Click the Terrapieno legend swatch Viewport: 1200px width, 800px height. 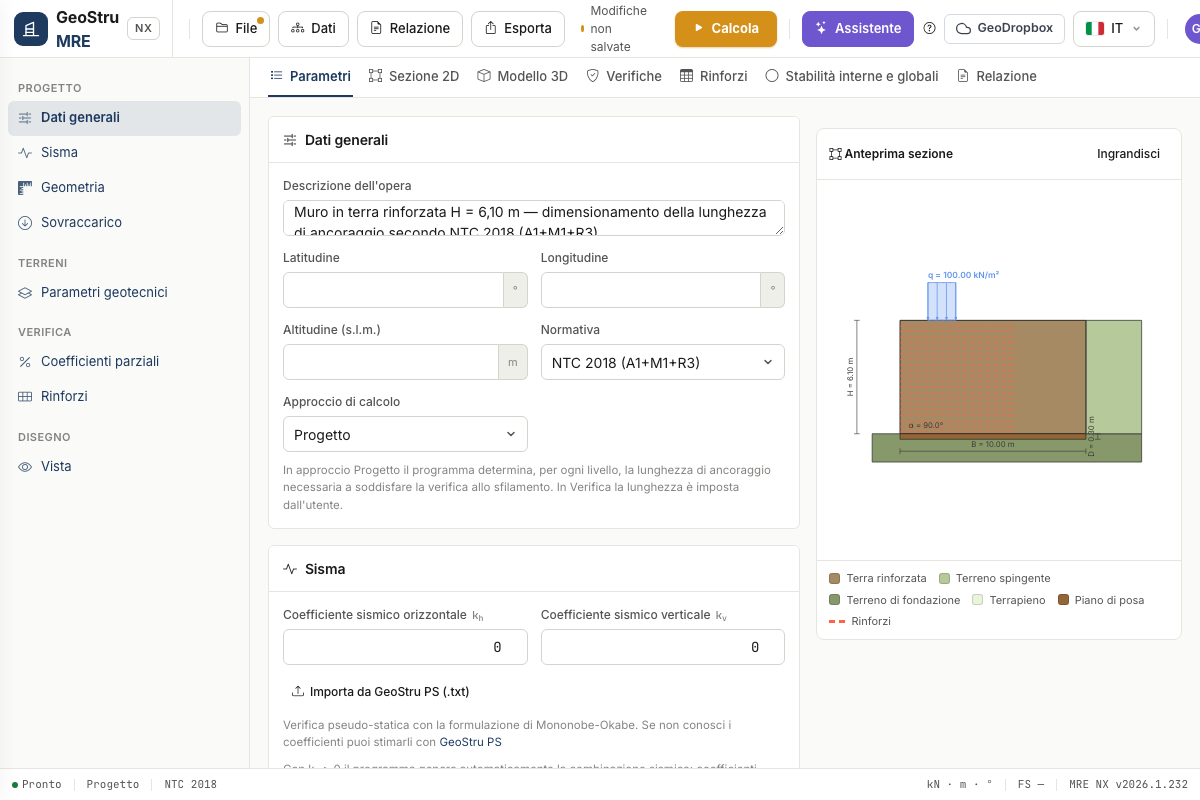click(x=978, y=600)
